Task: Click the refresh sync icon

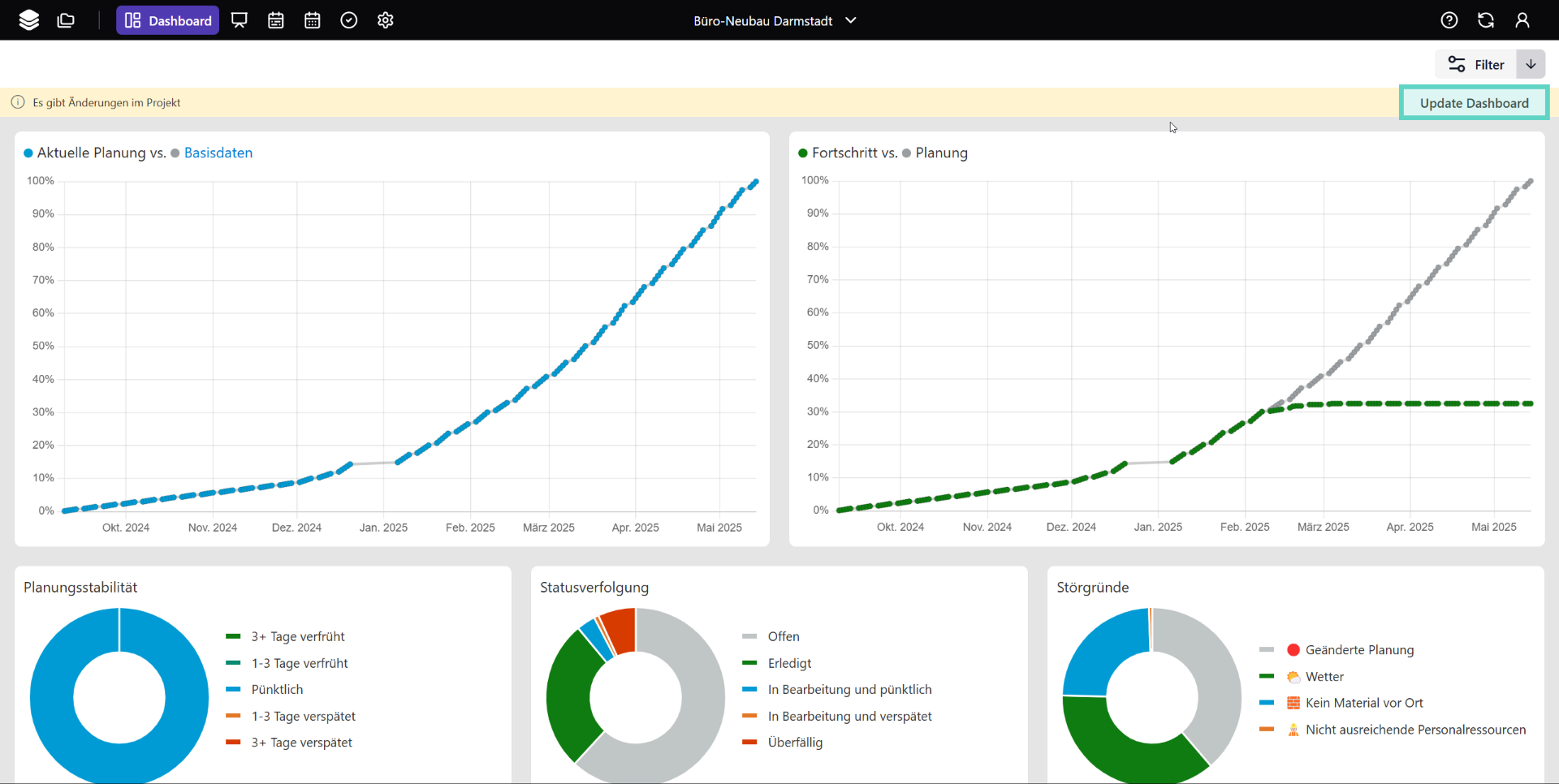Action: point(1486,20)
